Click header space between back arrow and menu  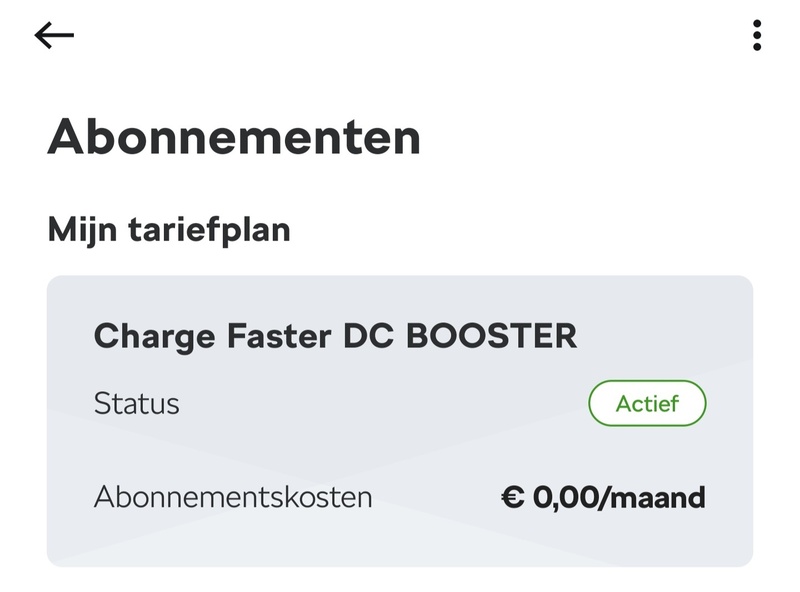coord(400,36)
